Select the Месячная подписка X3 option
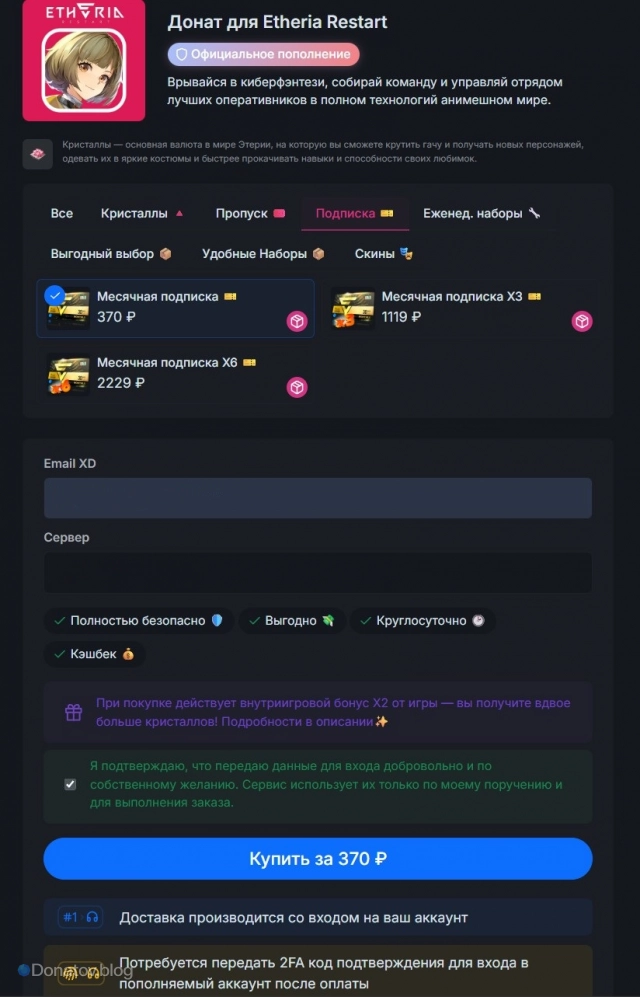Image resolution: width=640 pixels, height=997 pixels. [463, 308]
